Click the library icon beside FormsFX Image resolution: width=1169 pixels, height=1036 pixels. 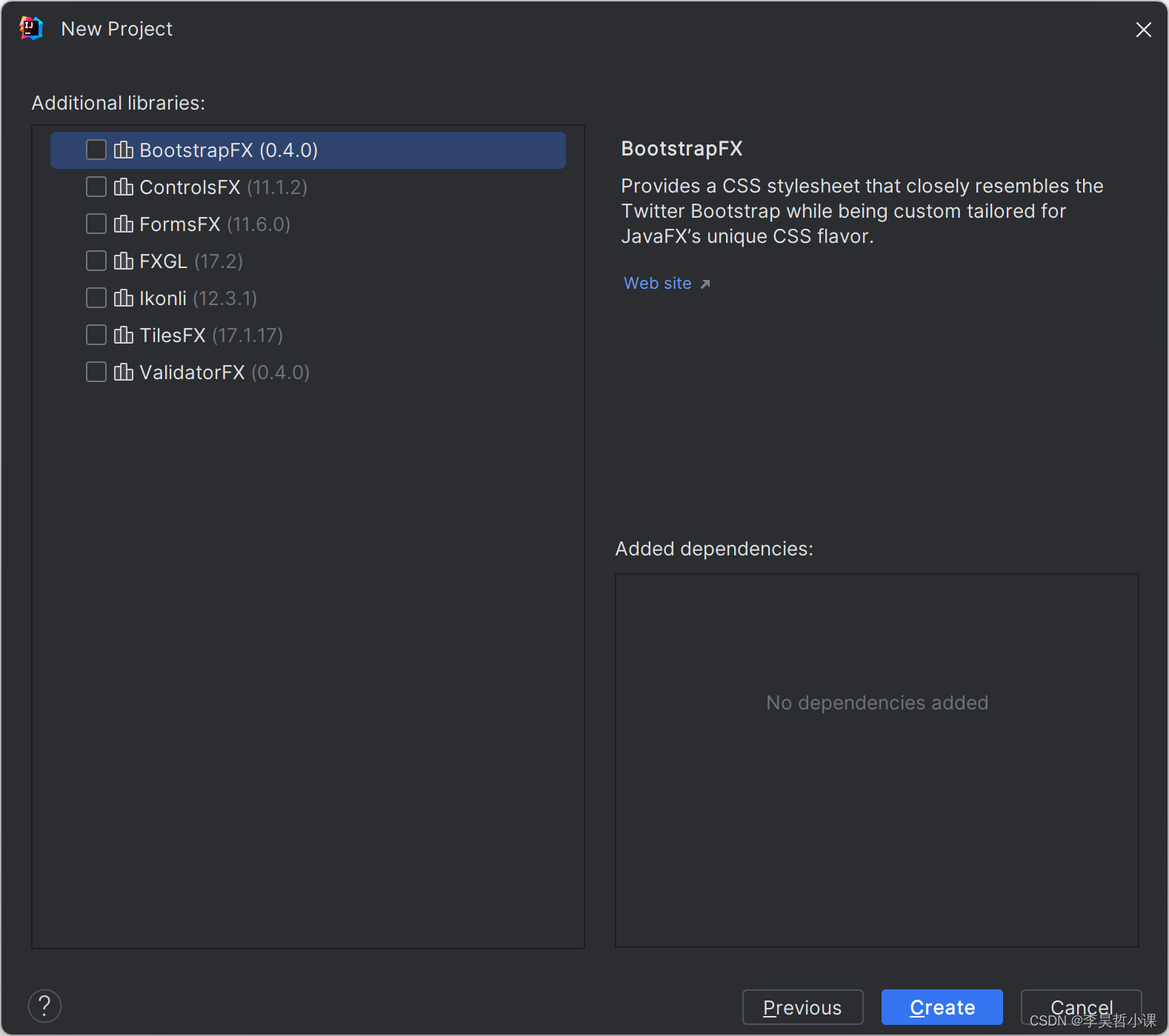click(124, 224)
